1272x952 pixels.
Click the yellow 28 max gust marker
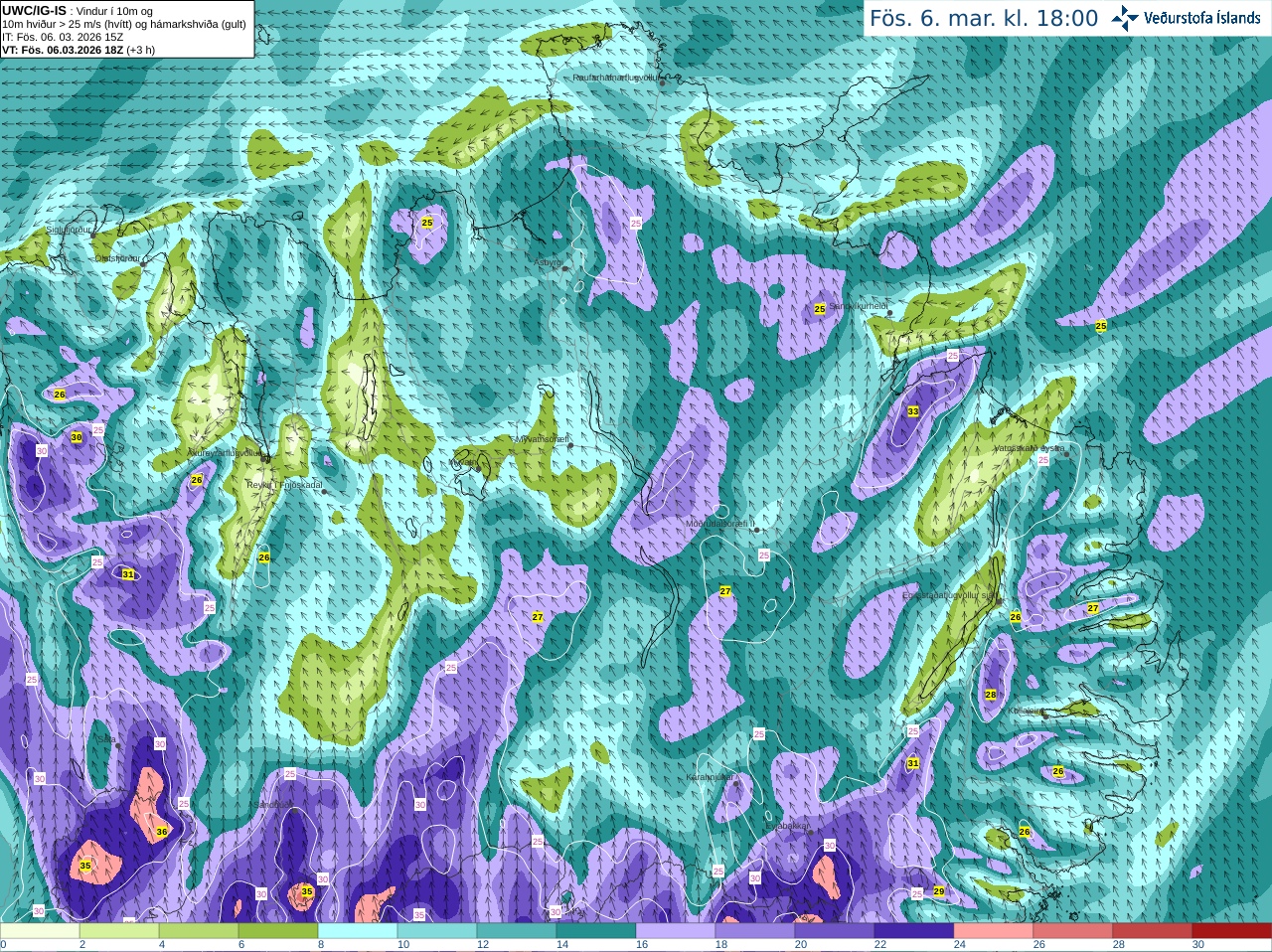[x=991, y=695]
